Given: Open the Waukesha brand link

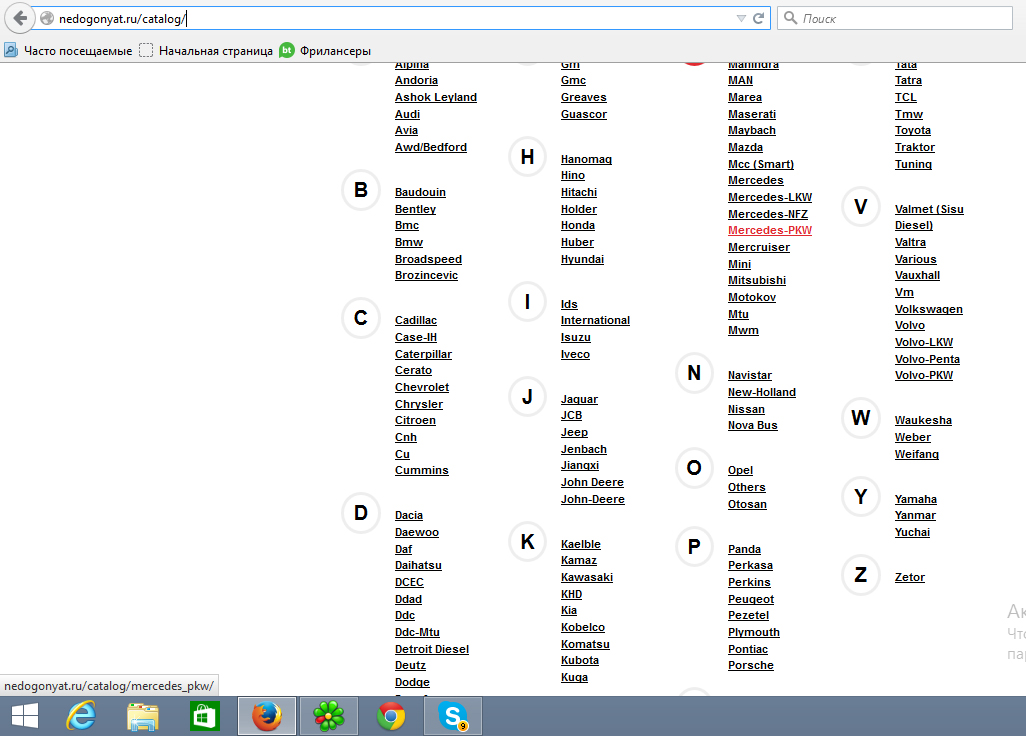Looking at the screenshot, I should (923, 420).
